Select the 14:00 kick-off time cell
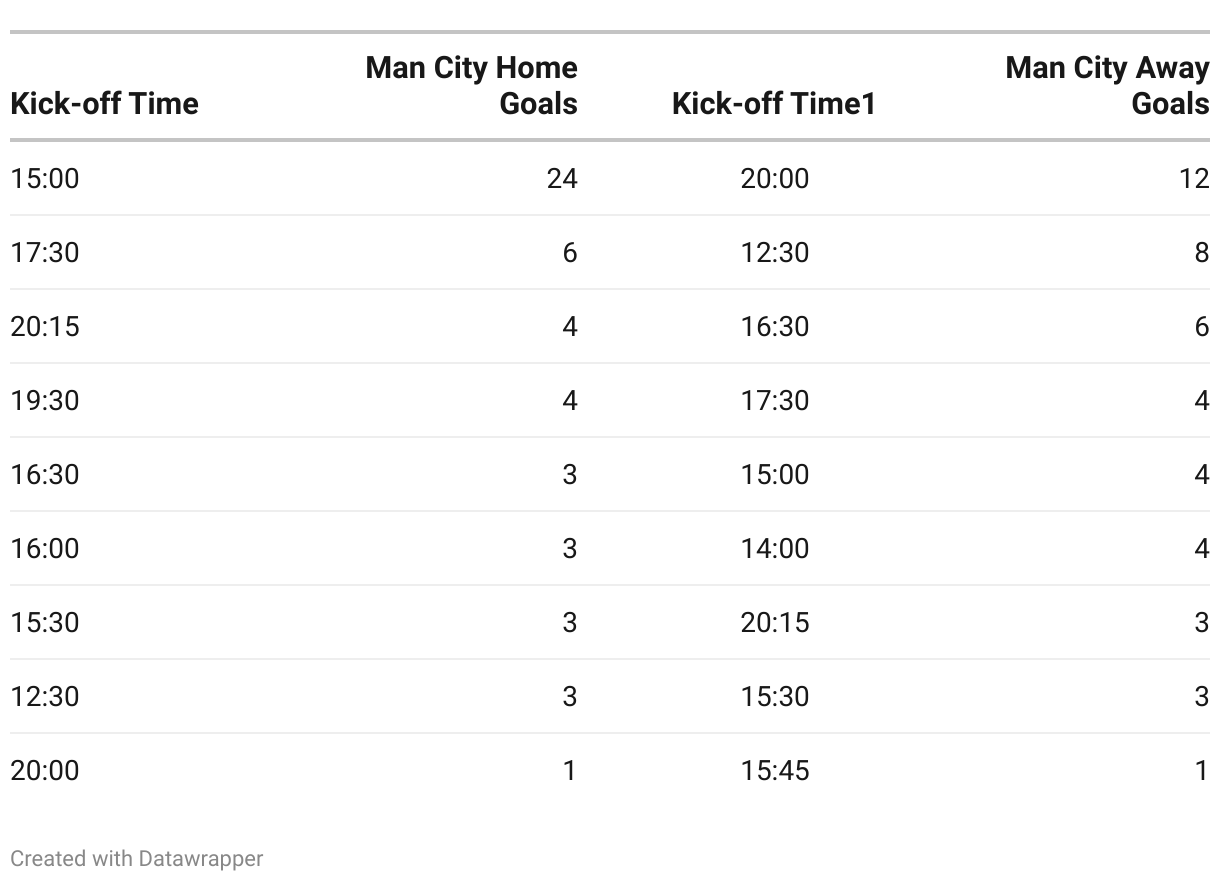Image resolution: width=1220 pixels, height=882 pixels. 775,548
